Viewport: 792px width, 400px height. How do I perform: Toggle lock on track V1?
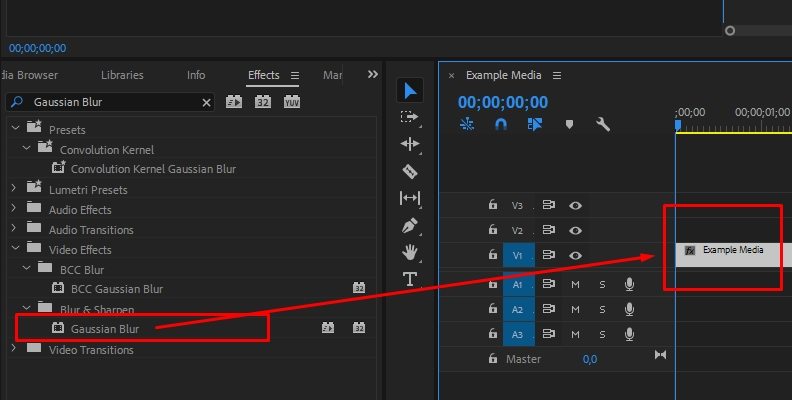pyautogui.click(x=492, y=255)
